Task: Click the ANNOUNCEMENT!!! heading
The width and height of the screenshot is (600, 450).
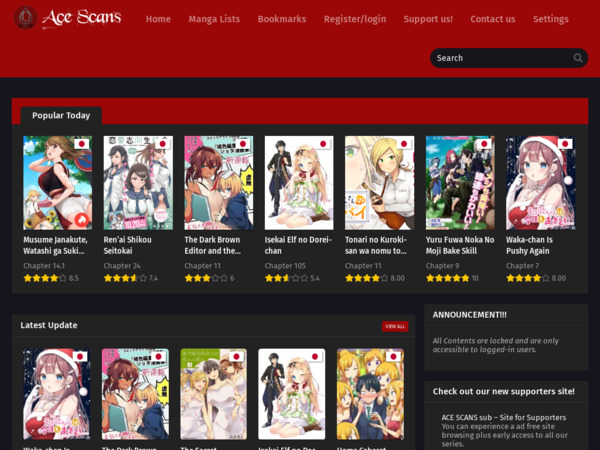Action: tap(470, 315)
